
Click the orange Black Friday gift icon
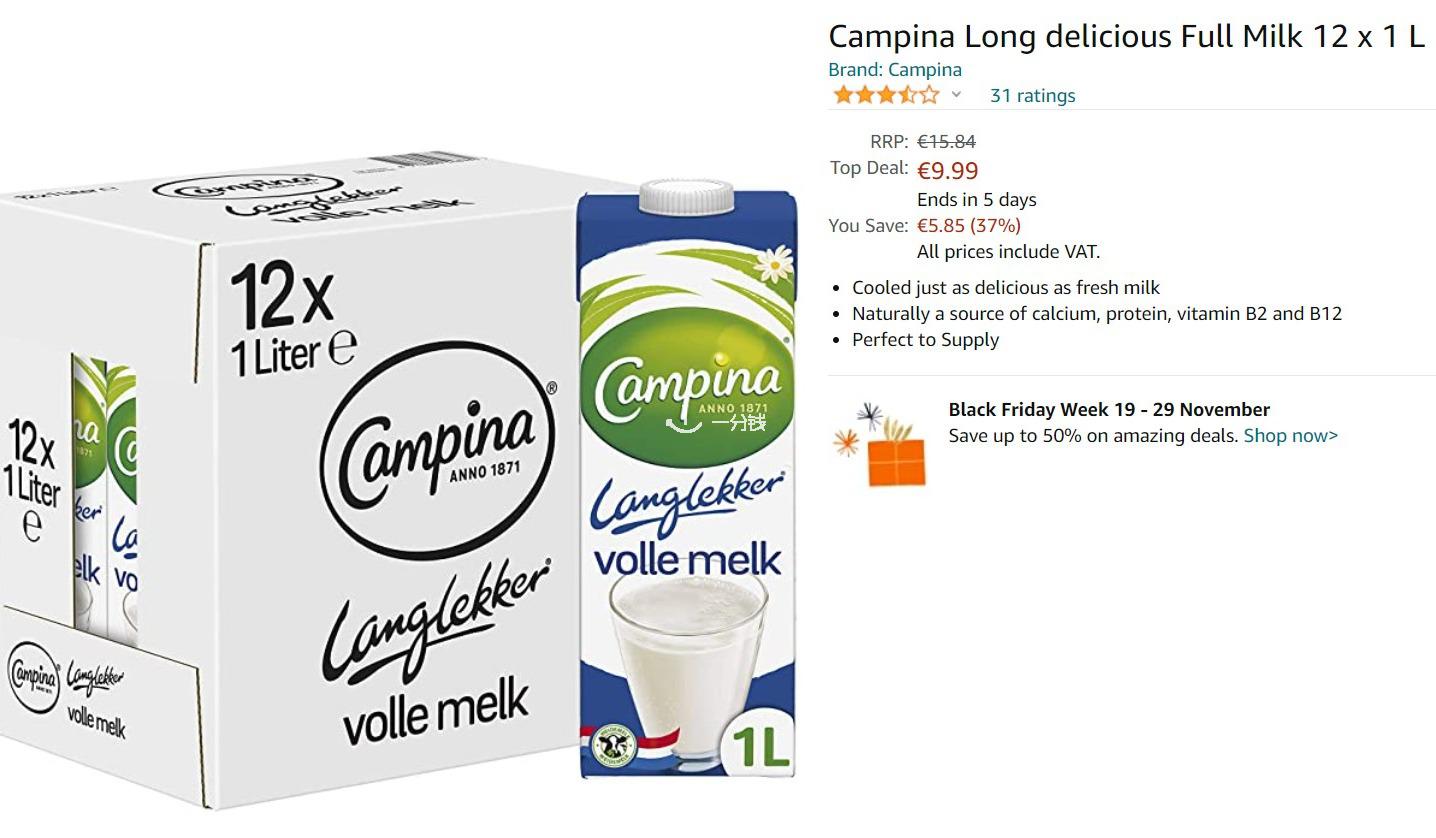pyautogui.click(x=880, y=446)
